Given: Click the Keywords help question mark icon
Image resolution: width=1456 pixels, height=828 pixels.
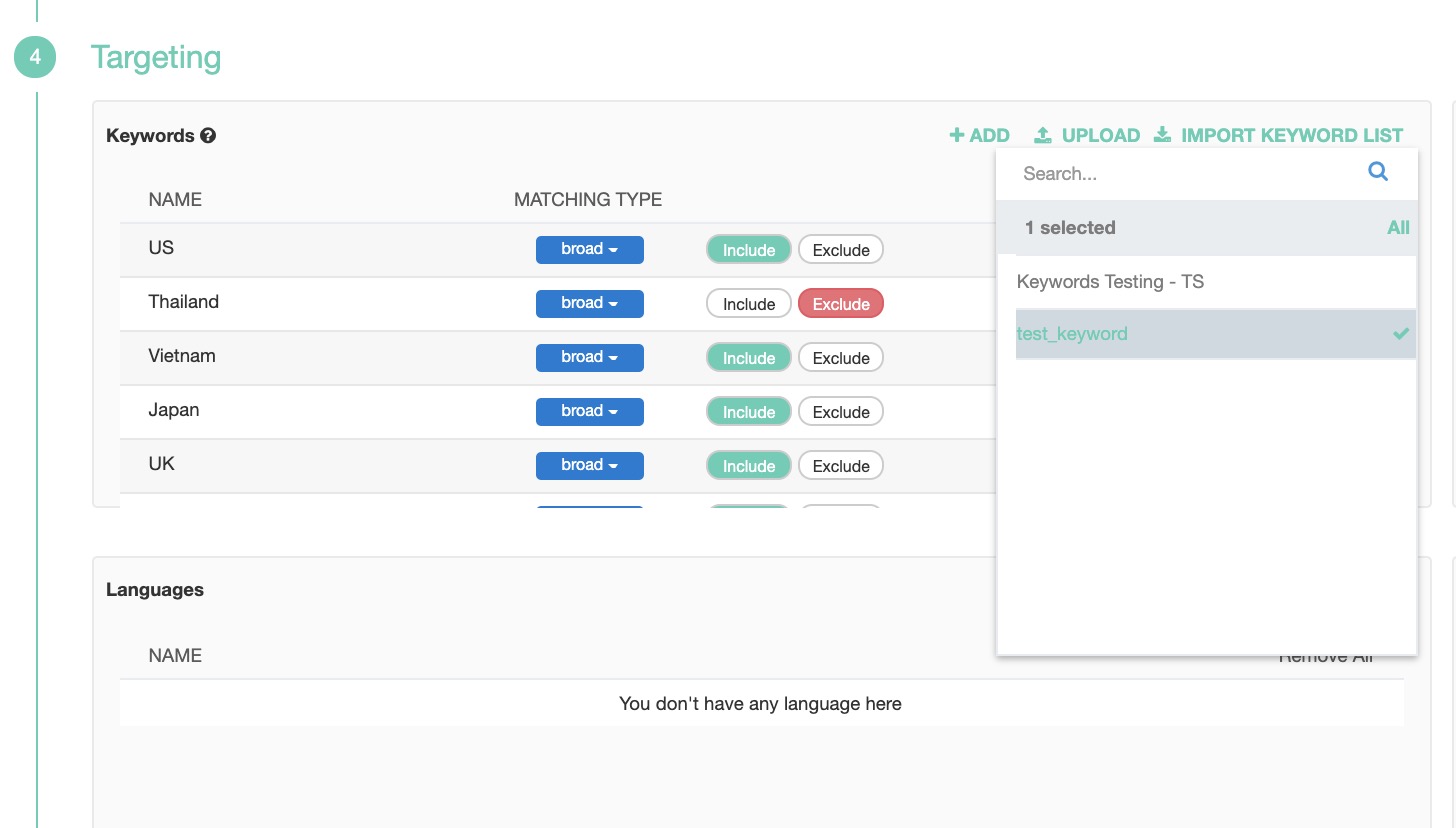Looking at the screenshot, I should 208,136.
